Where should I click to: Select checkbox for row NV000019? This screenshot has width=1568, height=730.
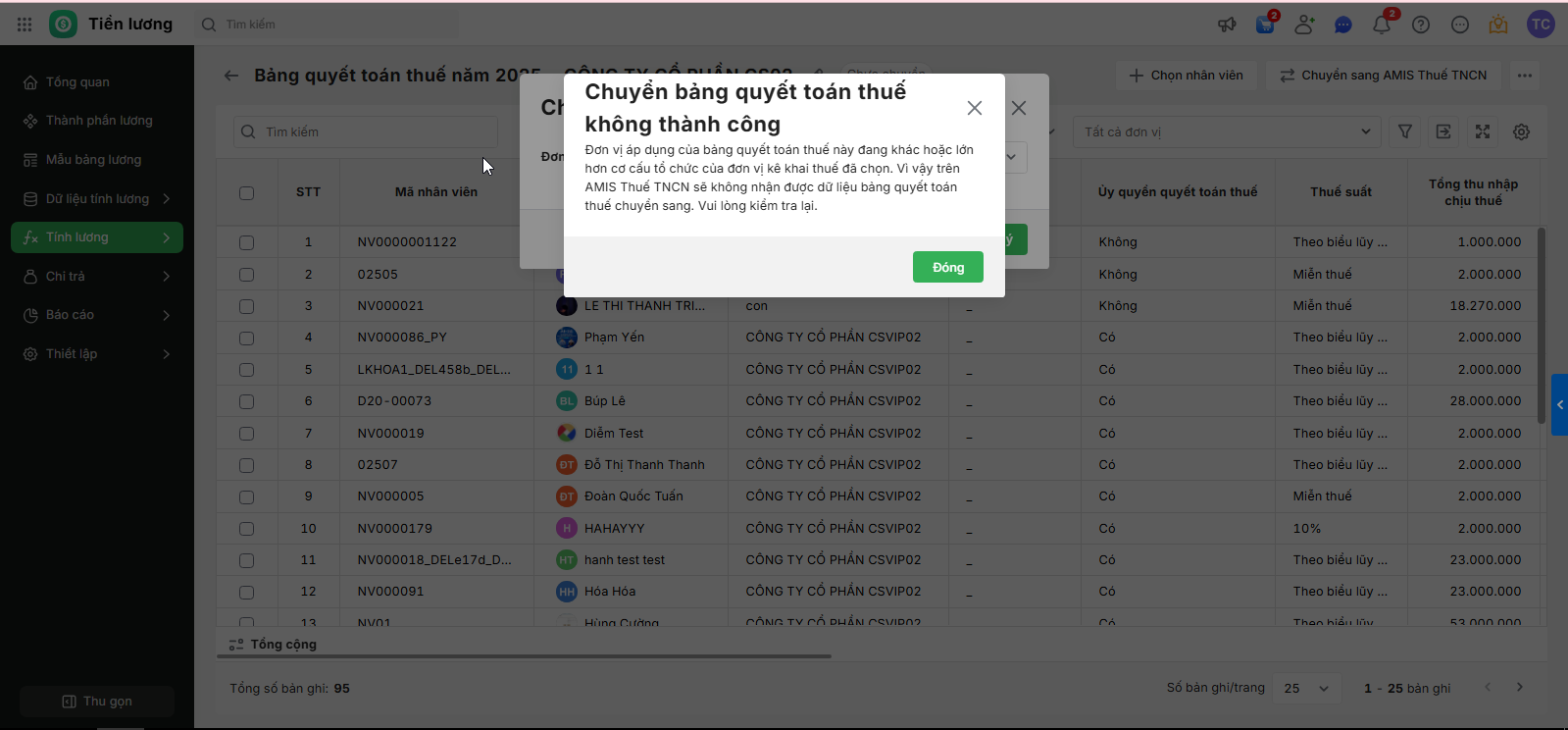pyautogui.click(x=246, y=434)
